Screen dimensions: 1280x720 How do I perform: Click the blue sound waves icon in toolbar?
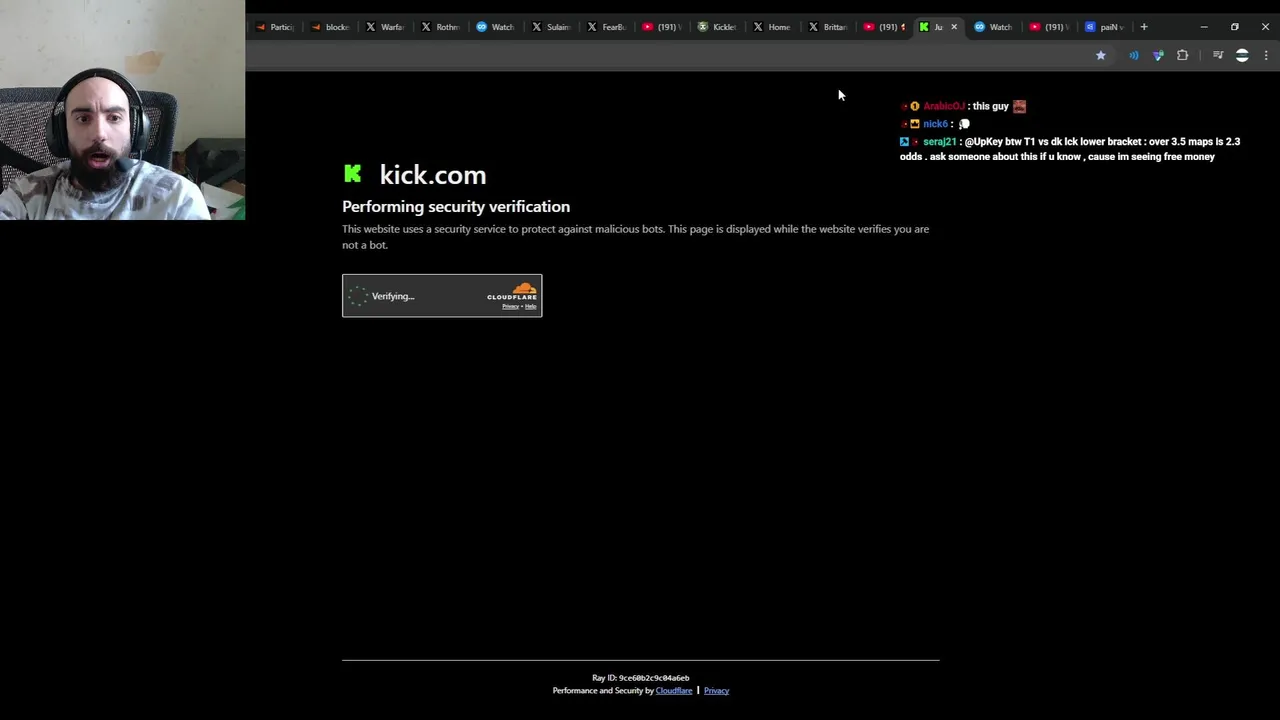pyautogui.click(x=1133, y=56)
